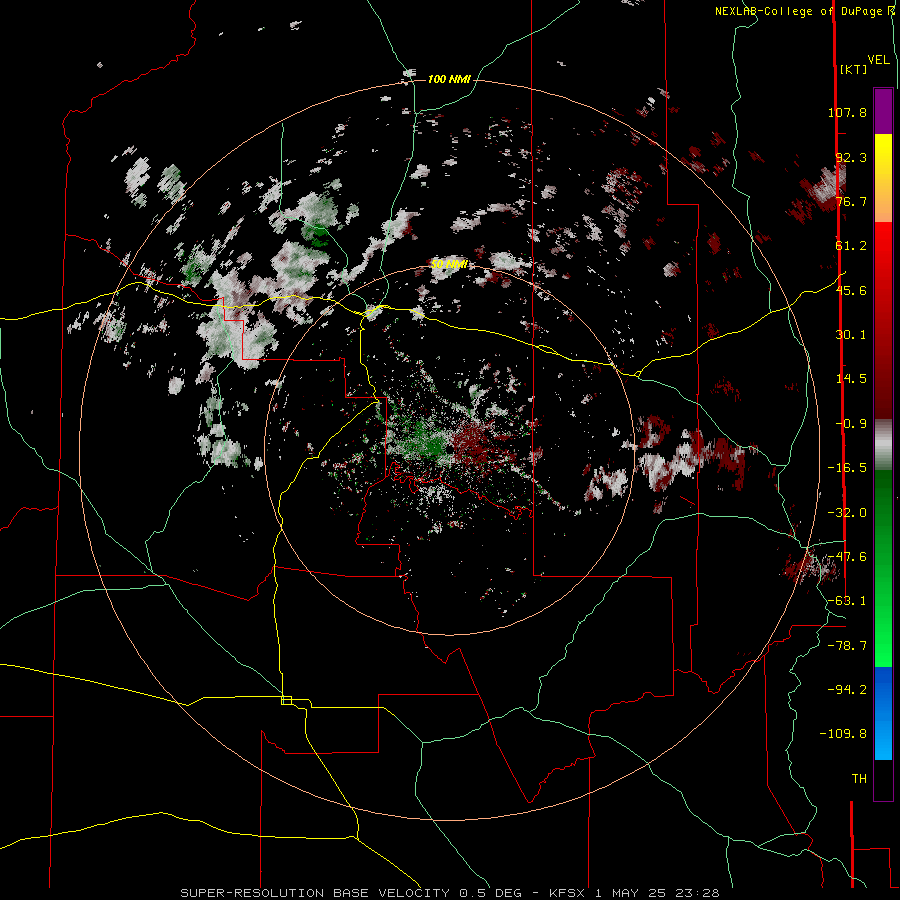Select the -32.0 scale label
Screen dimensions: 900x900
point(847,513)
